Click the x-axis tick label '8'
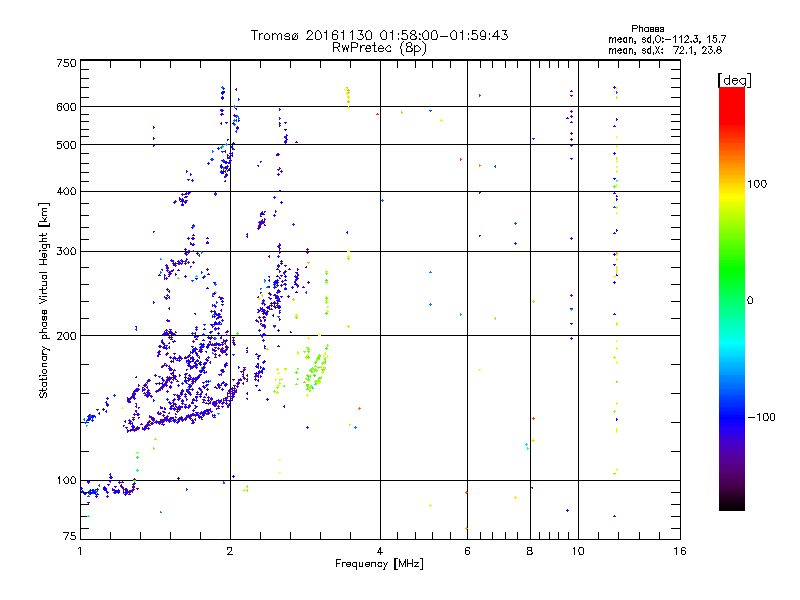Image resolution: width=800 pixels, height=600 pixels. click(530, 551)
